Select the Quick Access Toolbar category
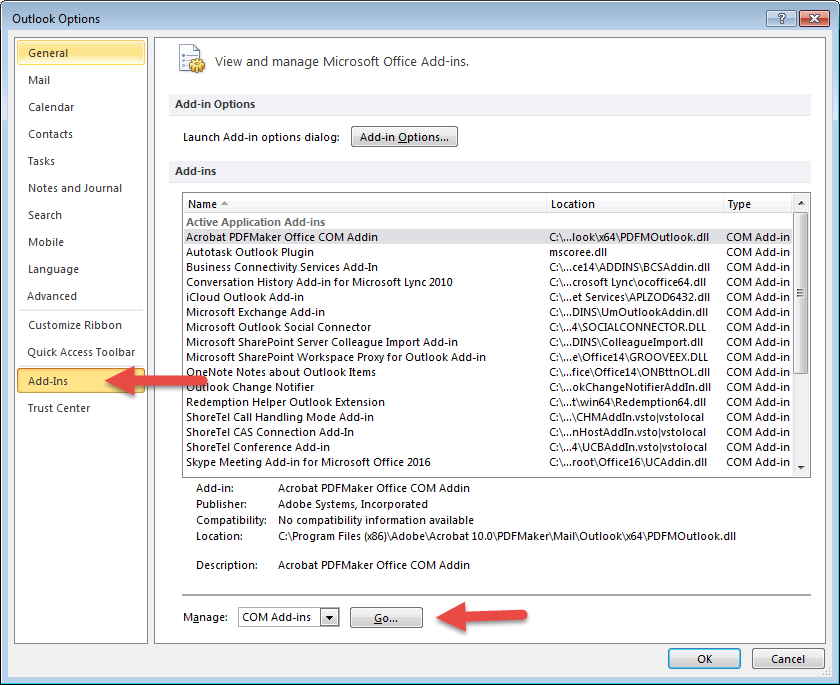Image resolution: width=840 pixels, height=685 pixels. pyautogui.click(x=81, y=352)
